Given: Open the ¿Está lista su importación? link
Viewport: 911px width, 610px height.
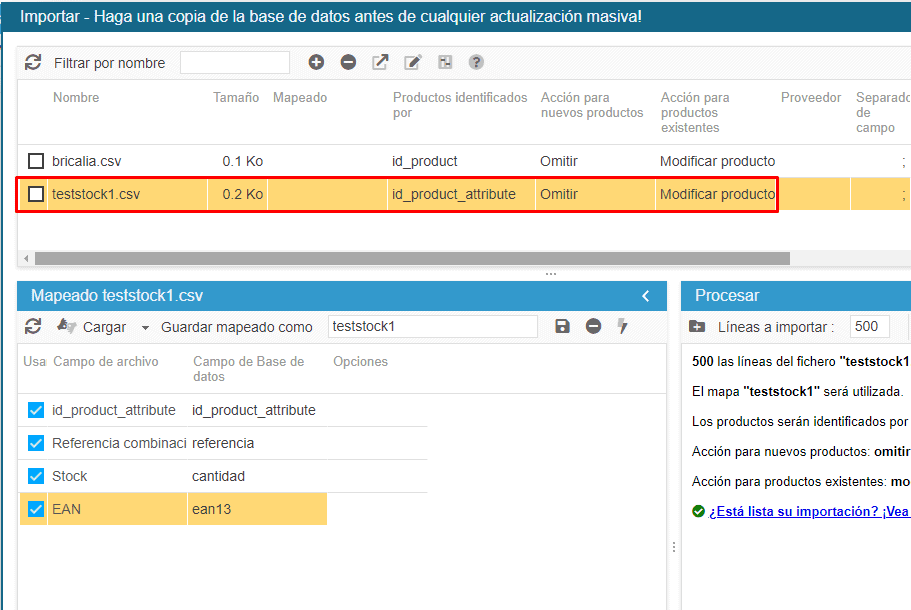Looking at the screenshot, I should coord(808,511).
